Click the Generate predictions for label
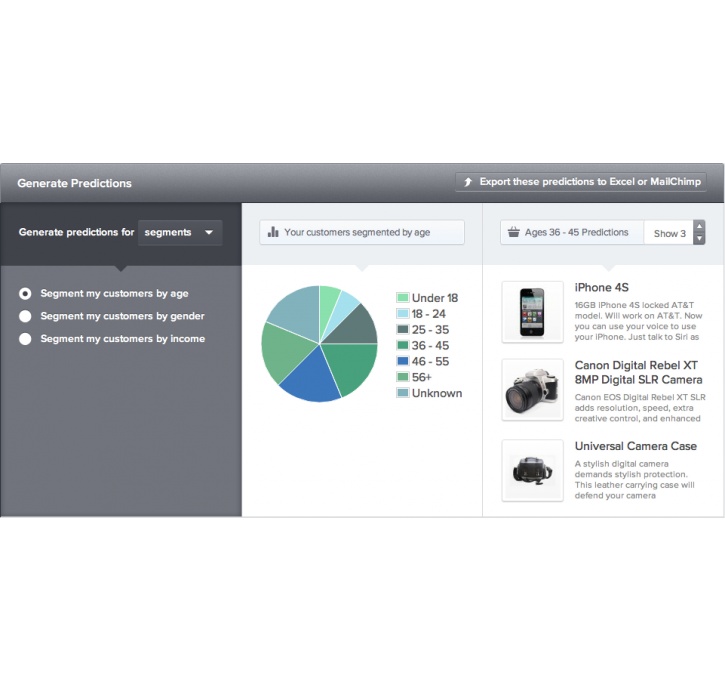The height and width of the screenshot is (680, 725). 76,232
